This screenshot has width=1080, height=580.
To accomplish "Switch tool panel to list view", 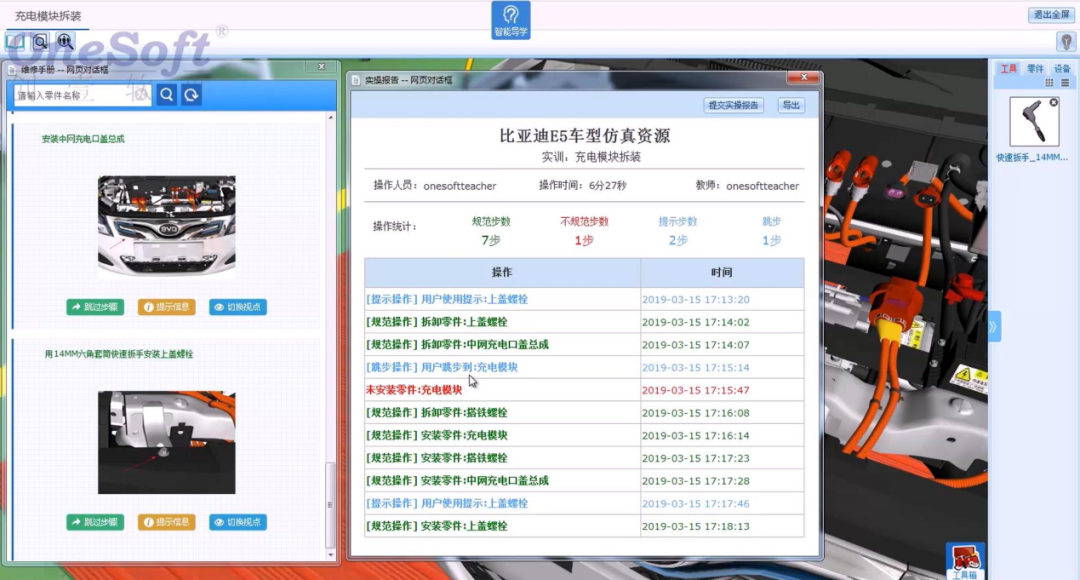I will [x=1065, y=83].
